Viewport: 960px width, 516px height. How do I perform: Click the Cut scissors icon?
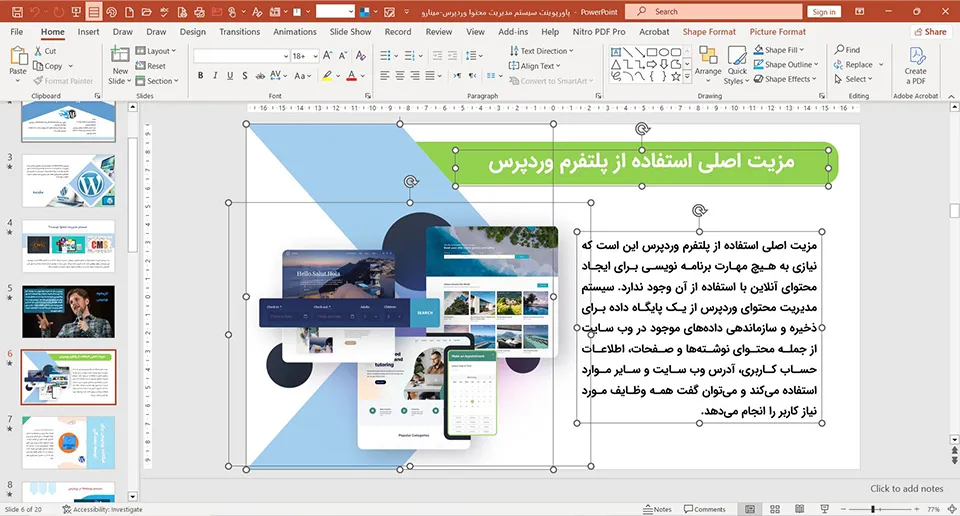tap(39, 51)
